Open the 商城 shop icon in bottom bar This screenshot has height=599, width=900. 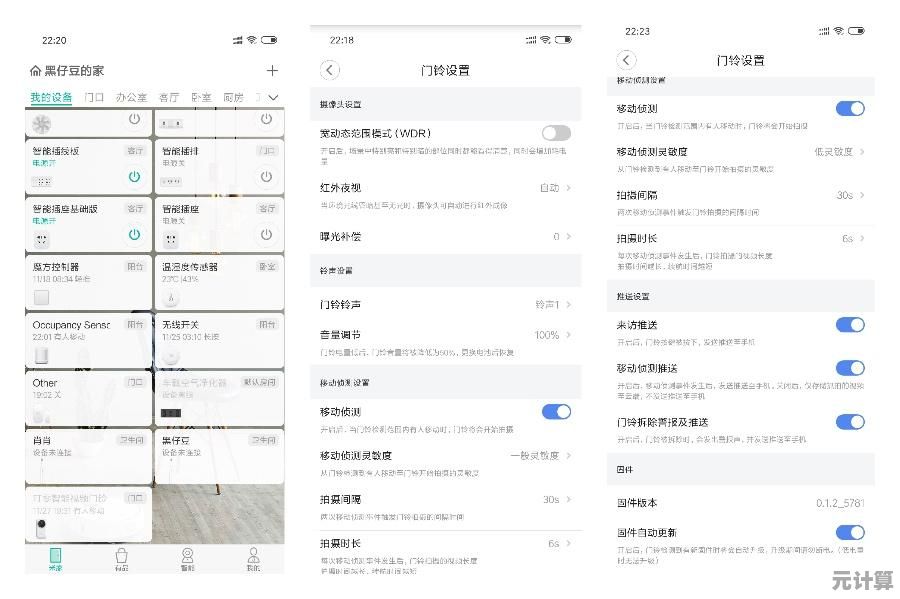point(122,558)
